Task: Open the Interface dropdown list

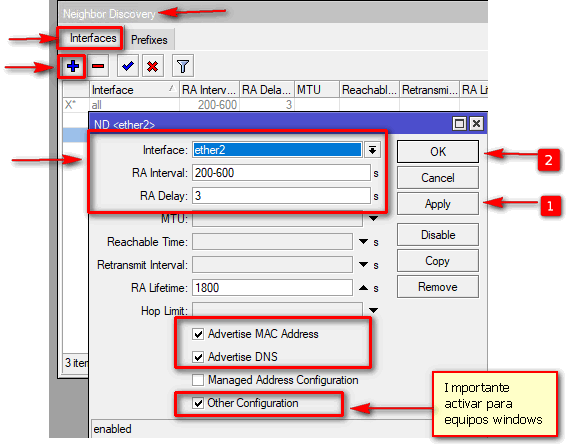Action: [x=372, y=150]
